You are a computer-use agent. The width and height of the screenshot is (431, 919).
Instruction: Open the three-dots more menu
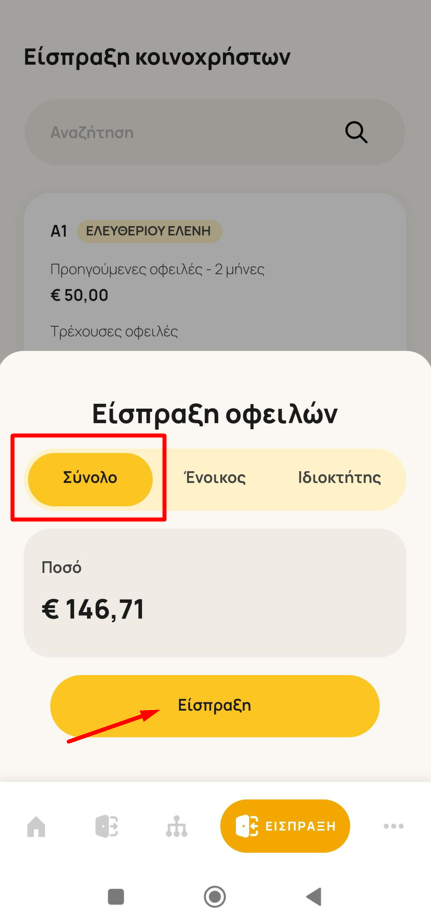393,826
